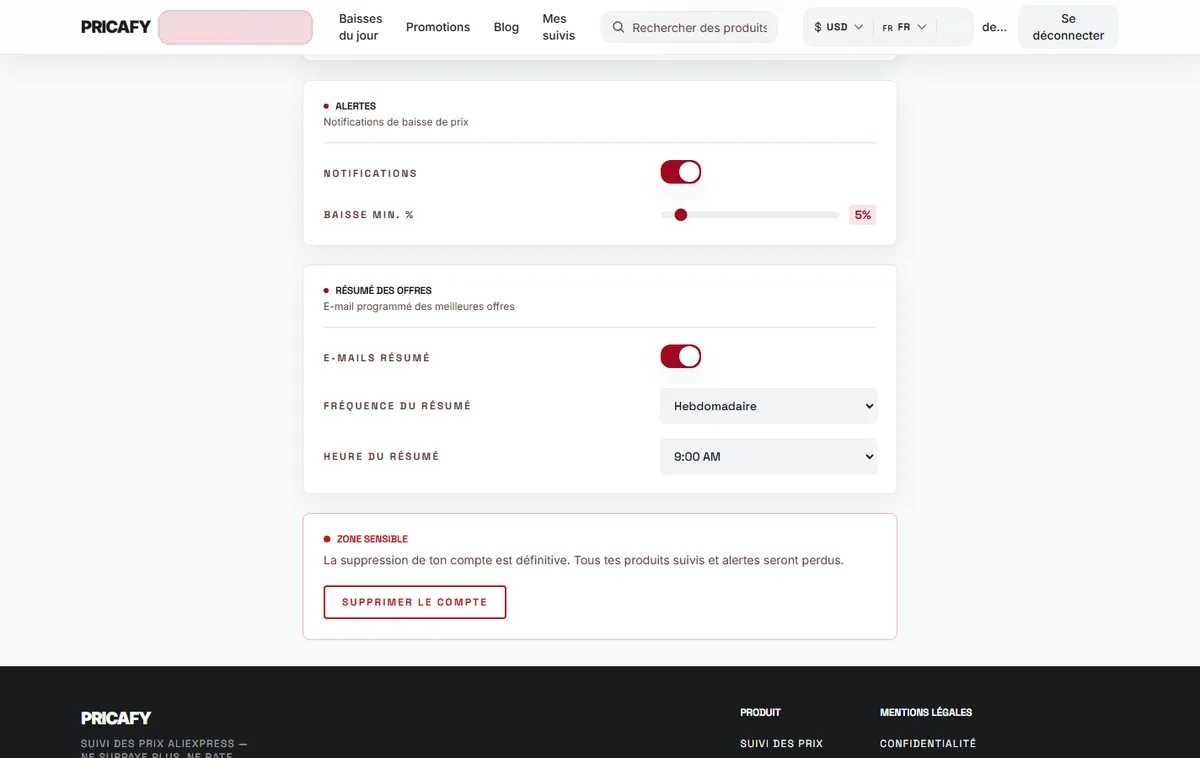This screenshot has height=758, width=1200.
Task: Open the FR language selector
Action: point(904,27)
